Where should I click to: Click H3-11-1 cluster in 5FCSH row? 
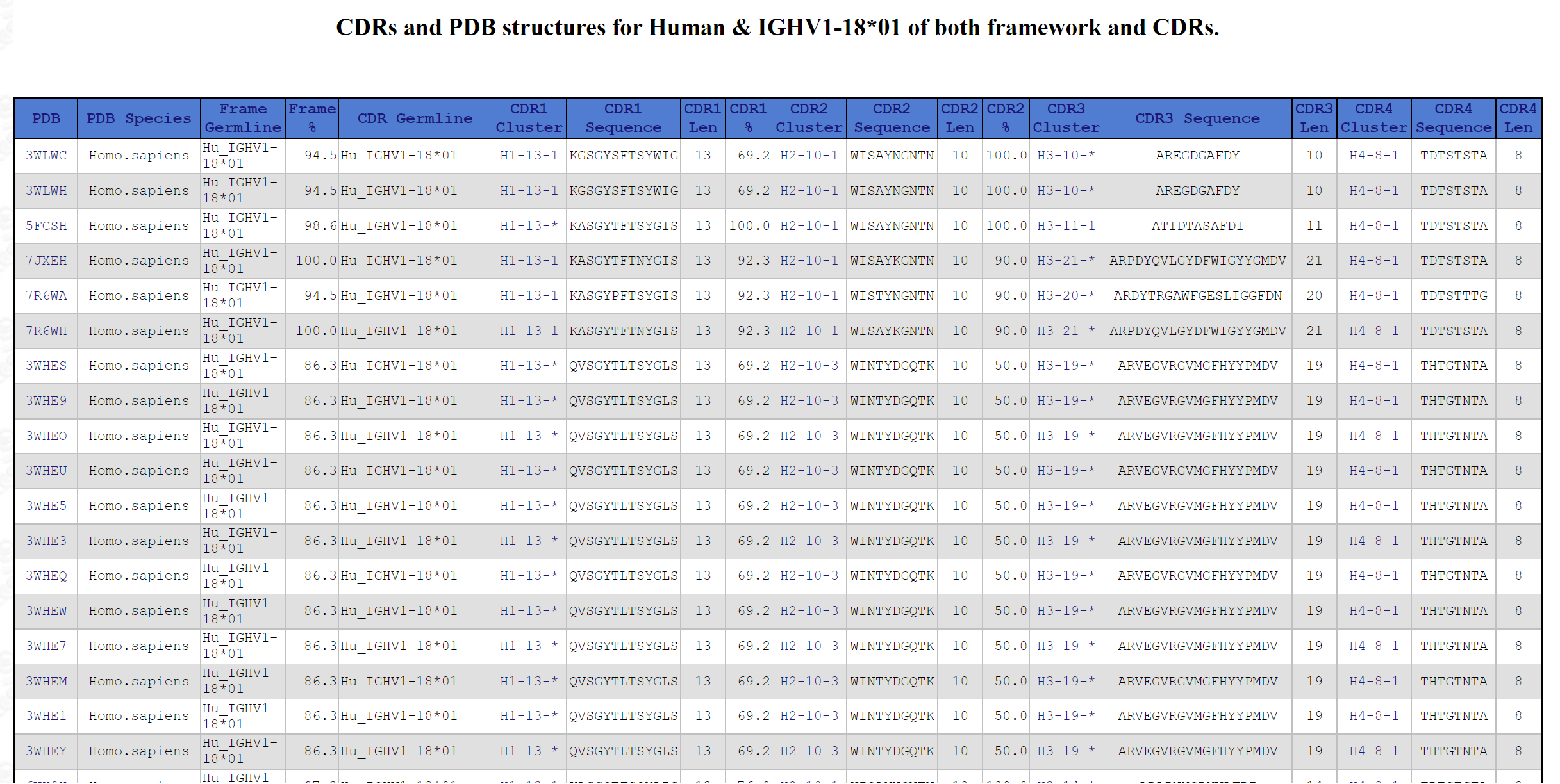click(x=1066, y=226)
